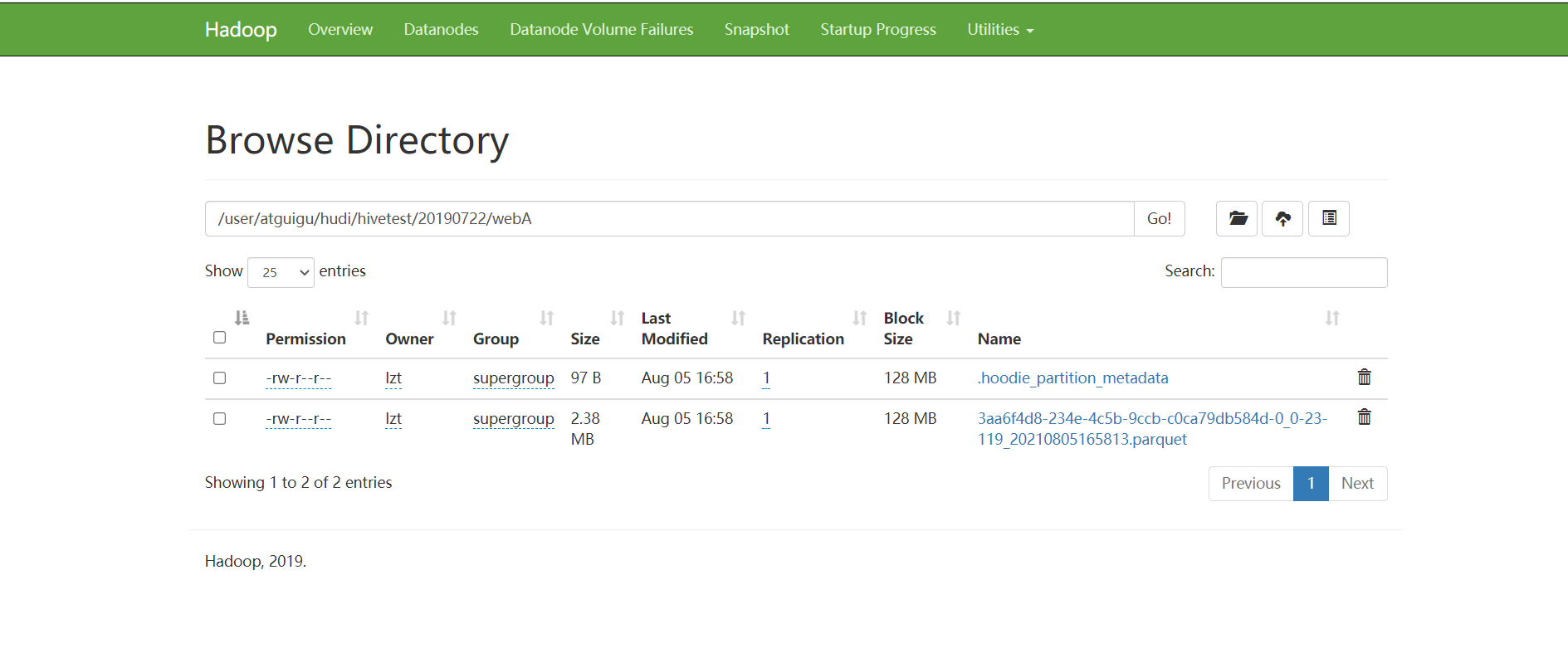Click the Next pagination button
Viewport: 1568px width, 648px height.
[1357, 483]
